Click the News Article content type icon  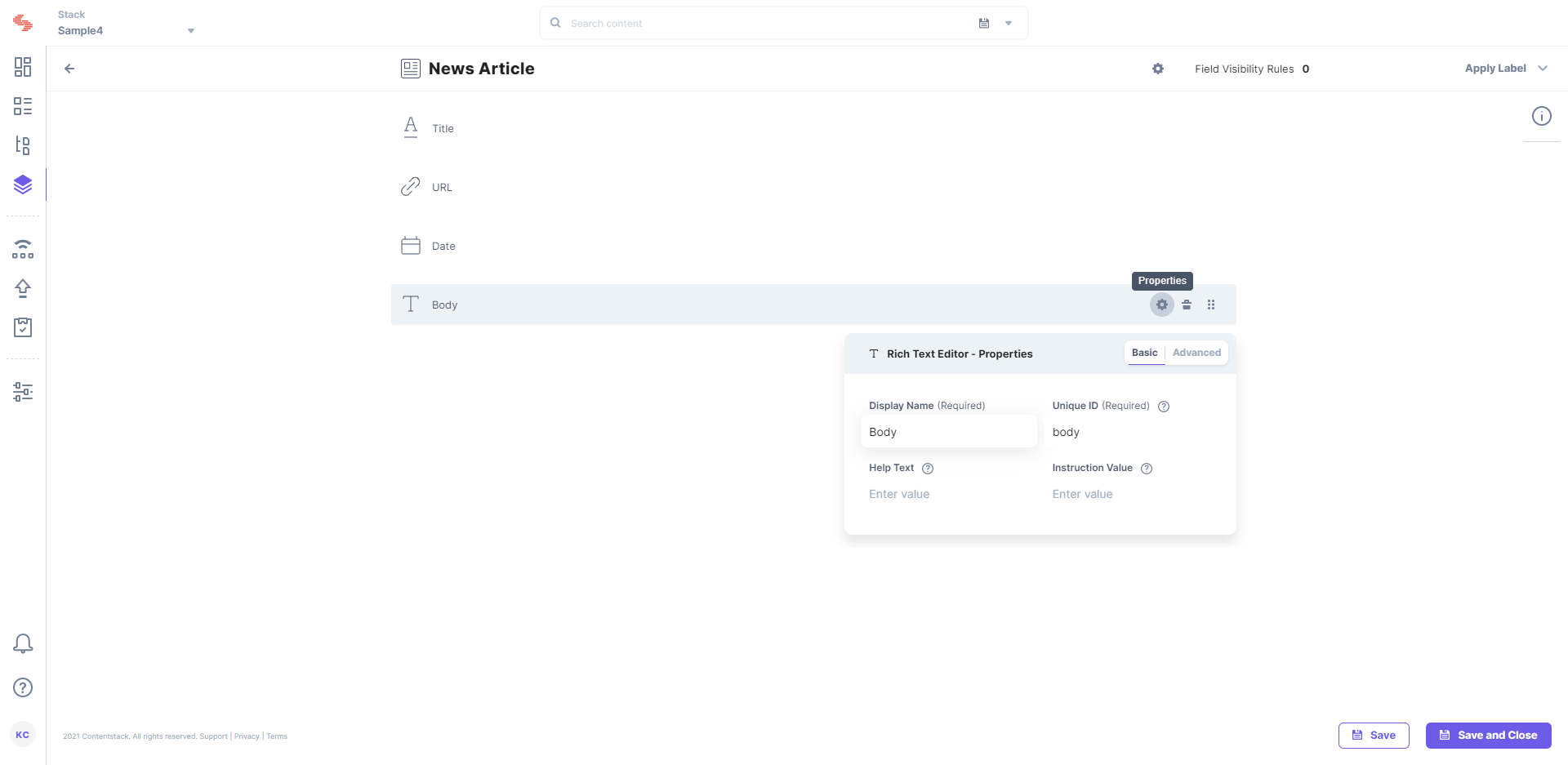click(x=411, y=69)
